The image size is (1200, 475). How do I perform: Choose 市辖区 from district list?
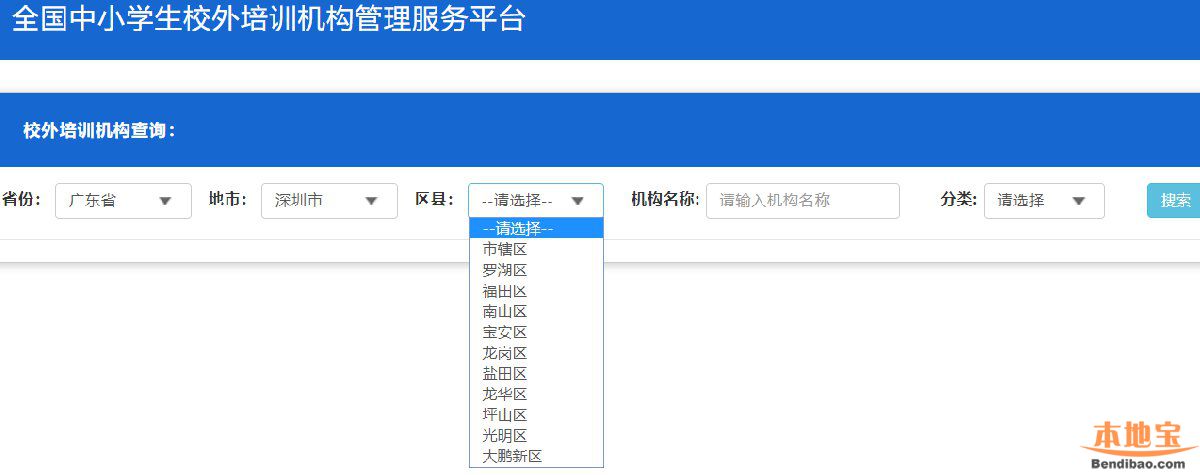point(536,249)
